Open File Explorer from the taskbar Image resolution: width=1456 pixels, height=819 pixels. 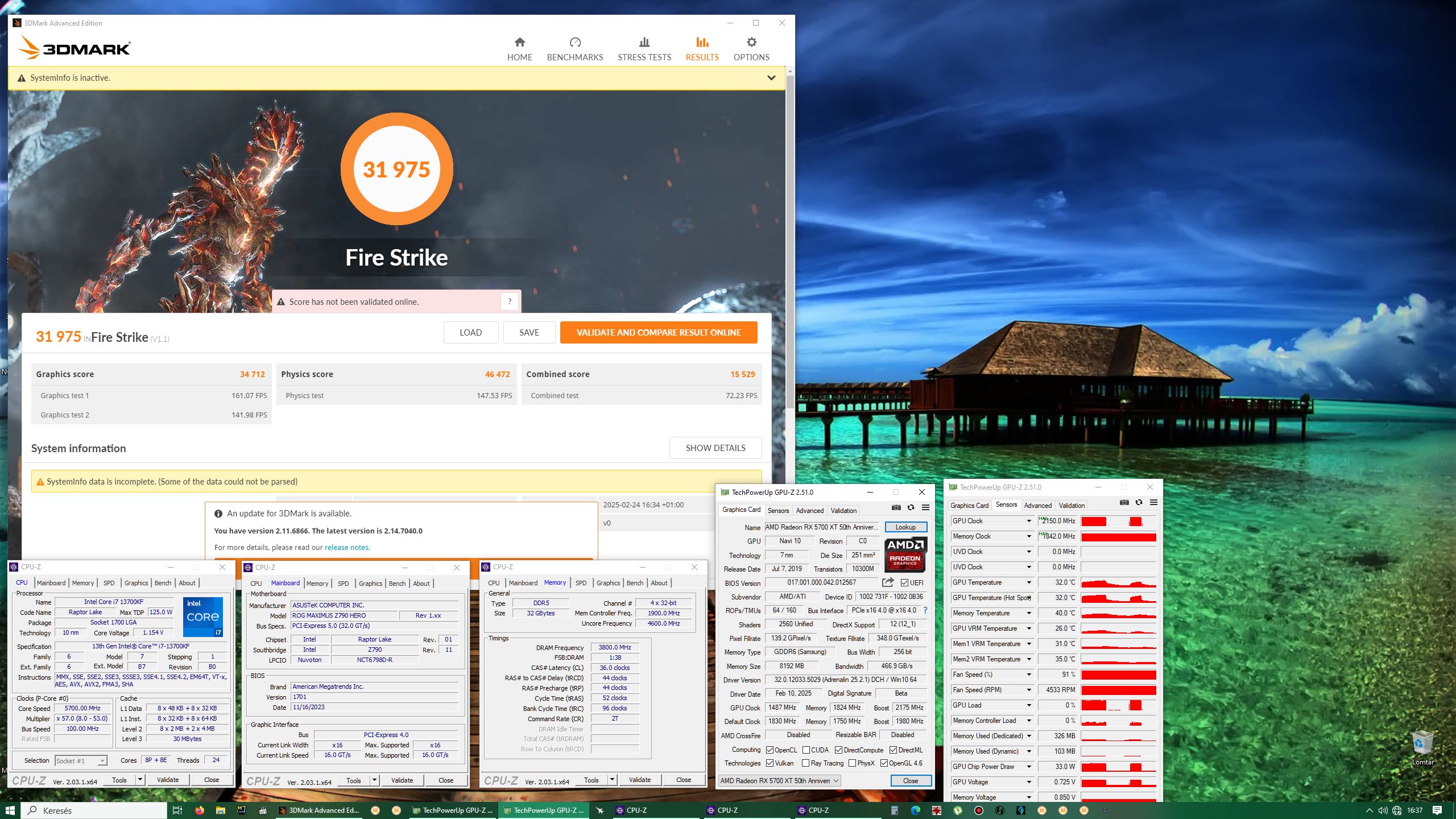pos(220,810)
